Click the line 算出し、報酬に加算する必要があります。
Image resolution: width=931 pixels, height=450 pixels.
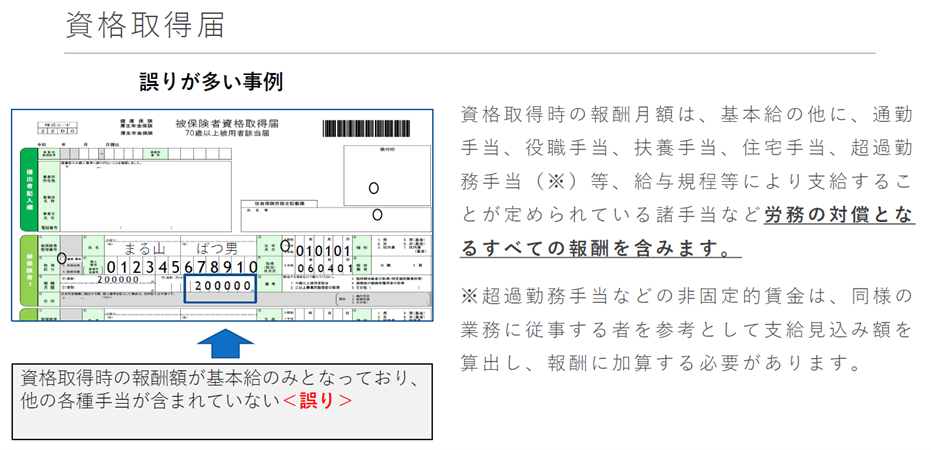[661, 362]
